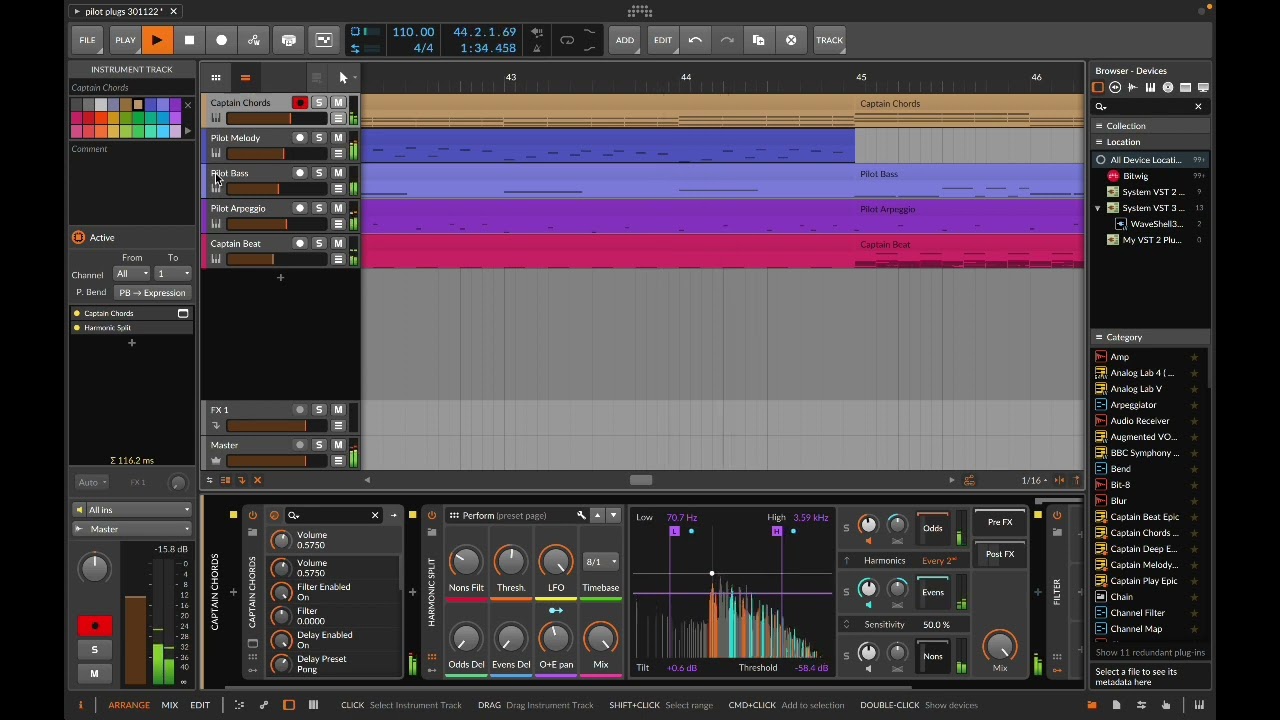Collapse the Category section header

pyautogui.click(x=1150, y=337)
